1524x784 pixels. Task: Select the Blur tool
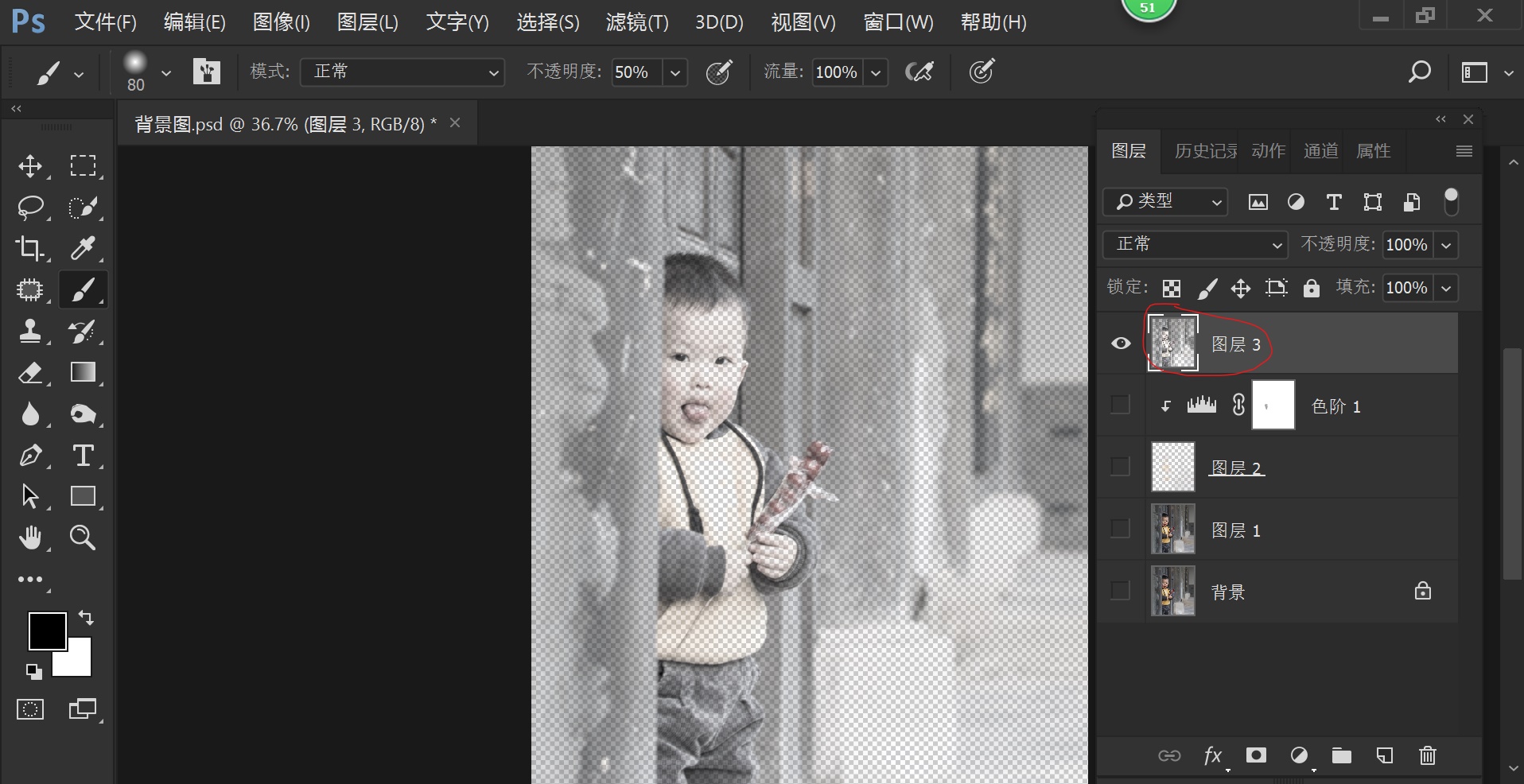[x=30, y=414]
